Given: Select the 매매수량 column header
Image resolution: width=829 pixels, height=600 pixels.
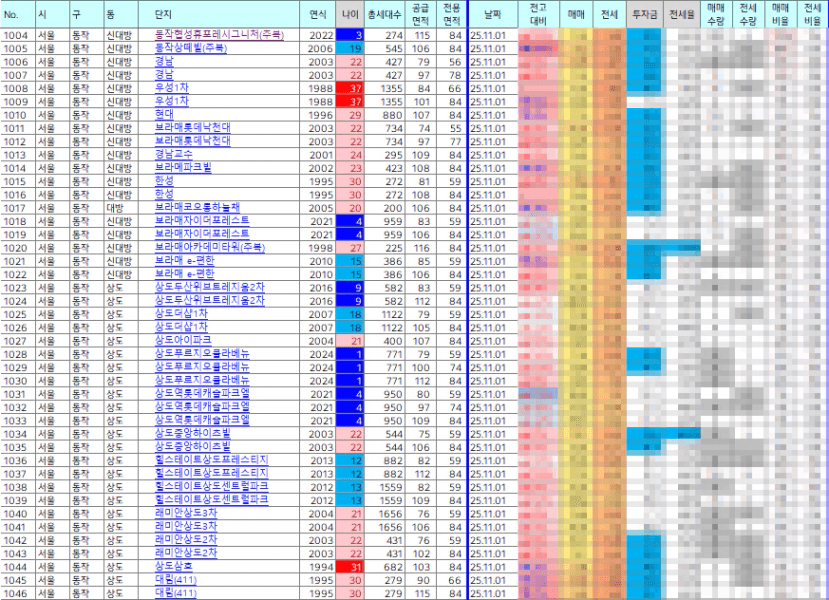Looking at the screenshot, I should [x=716, y=14].
